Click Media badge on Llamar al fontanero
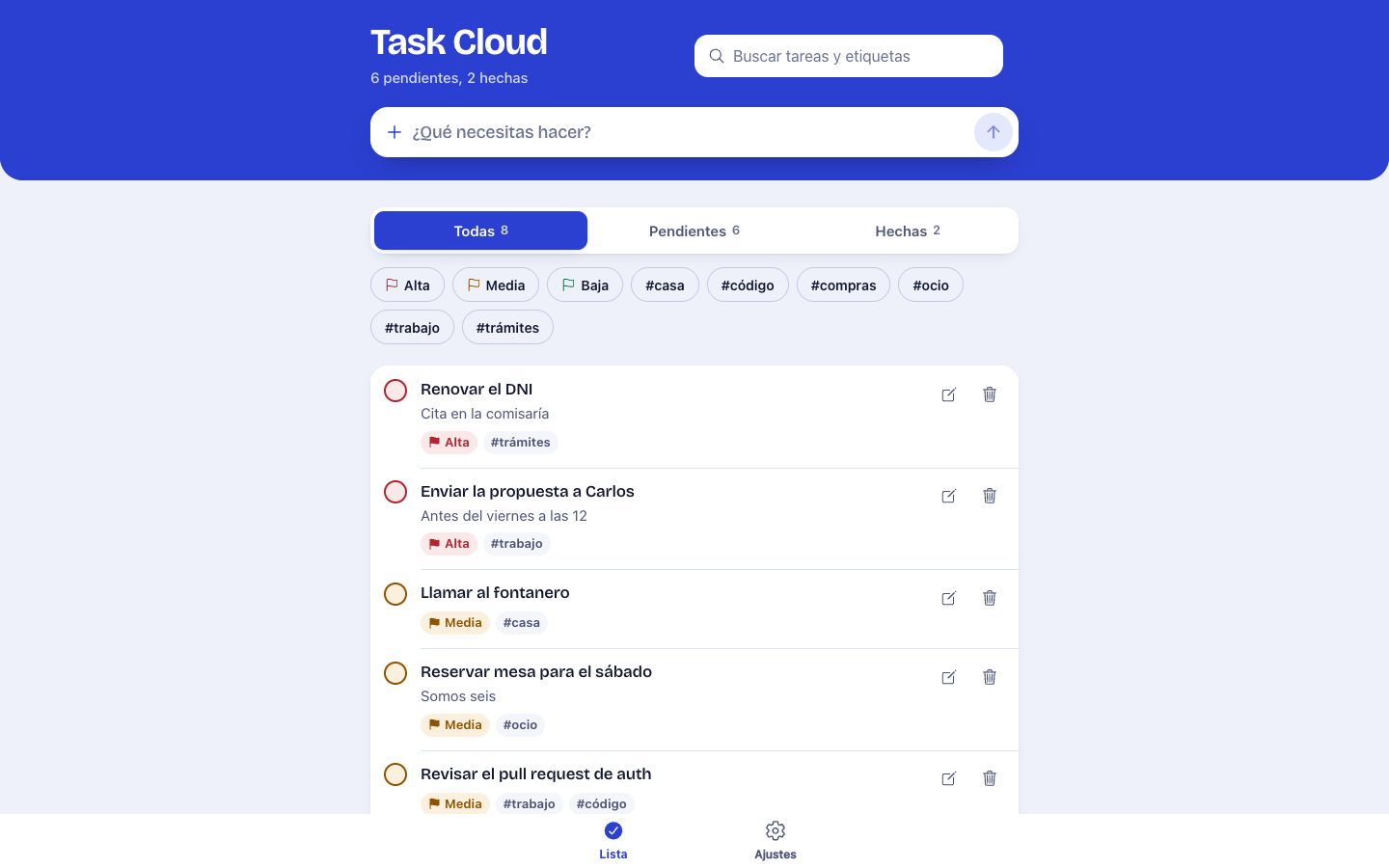The width and height of the screenshot is (1389, 868). pos(455,622)
